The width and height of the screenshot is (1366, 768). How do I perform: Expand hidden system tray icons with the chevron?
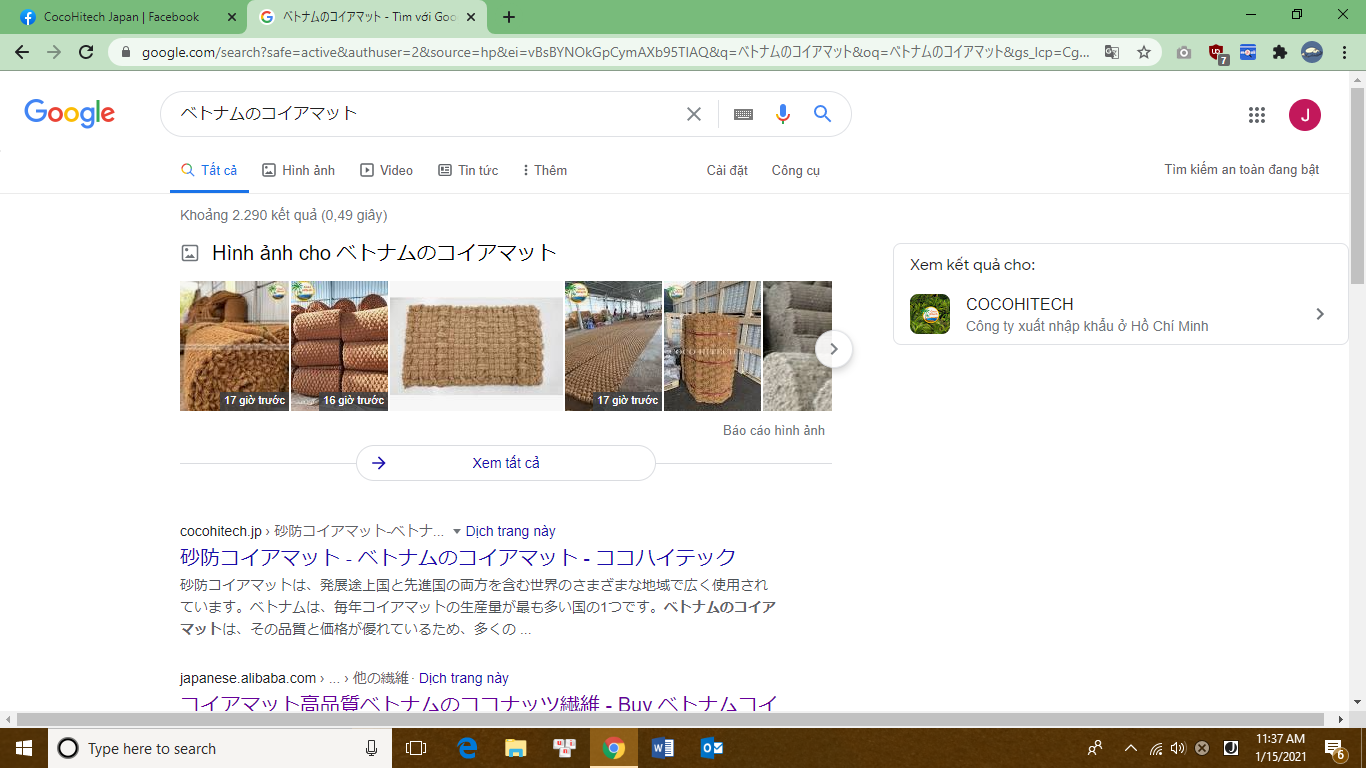[x=1129, y=748]
